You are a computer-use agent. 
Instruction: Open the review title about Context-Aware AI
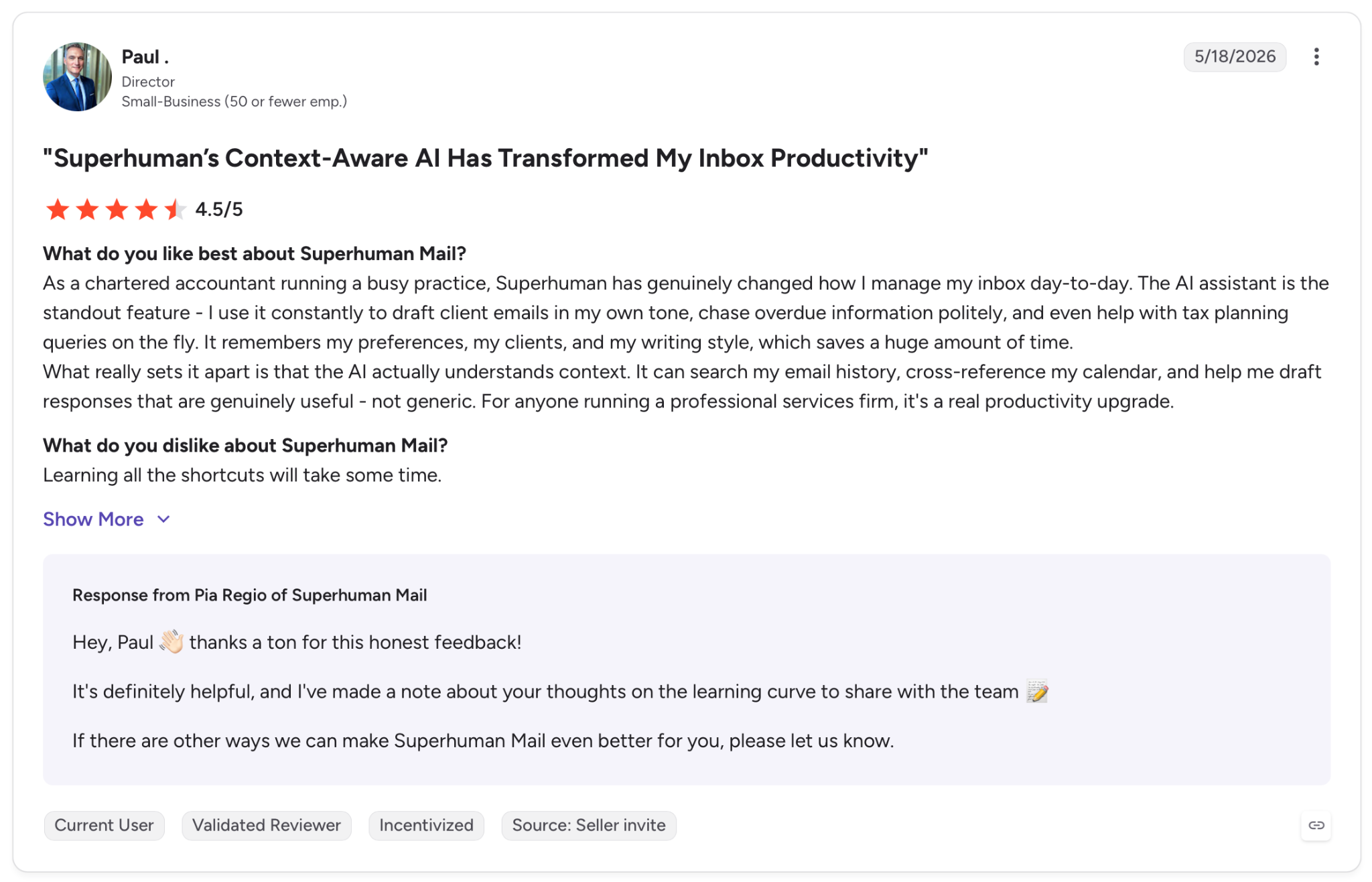pos(486,158)
